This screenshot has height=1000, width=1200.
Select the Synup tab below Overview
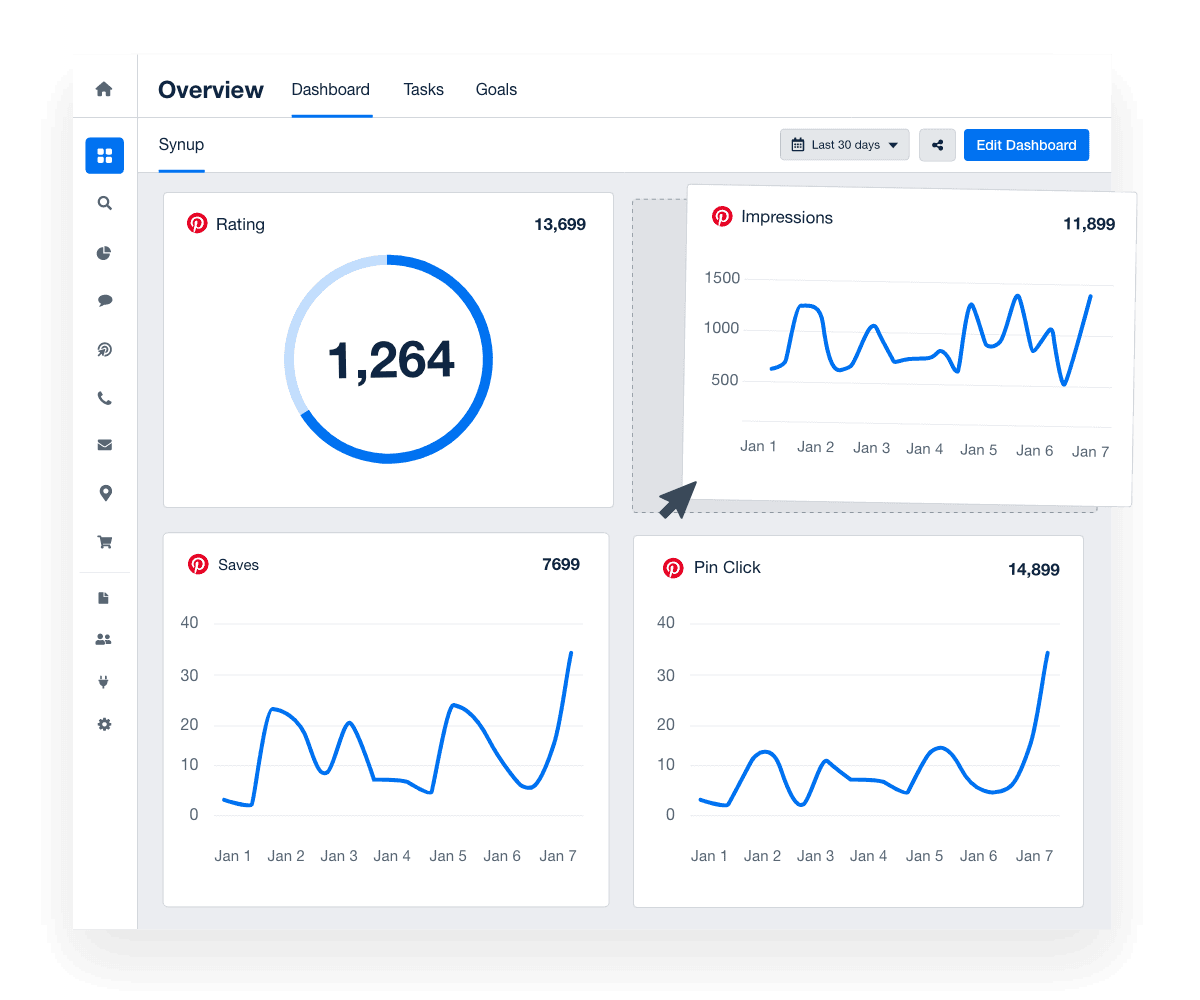[181, 144]
